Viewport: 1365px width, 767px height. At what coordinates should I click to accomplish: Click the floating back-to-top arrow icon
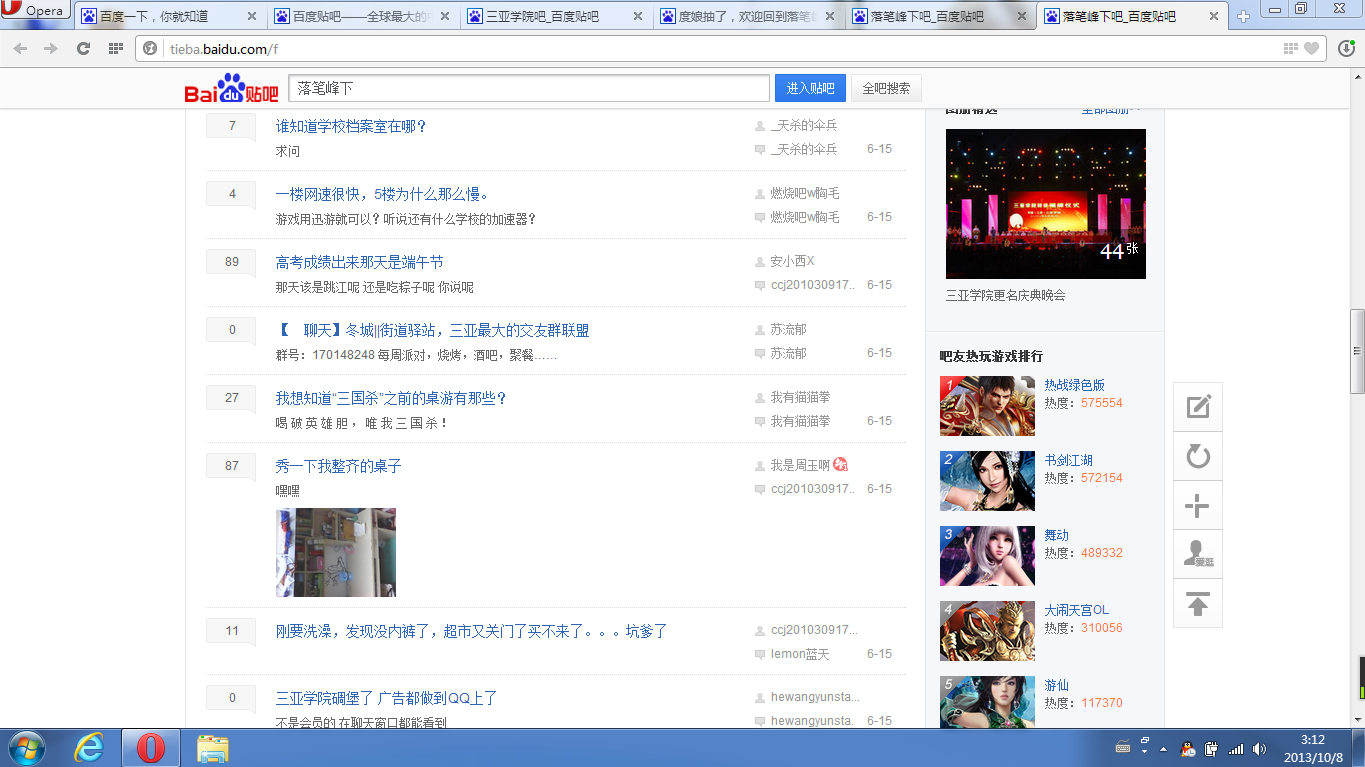(x=1198, y=604)
